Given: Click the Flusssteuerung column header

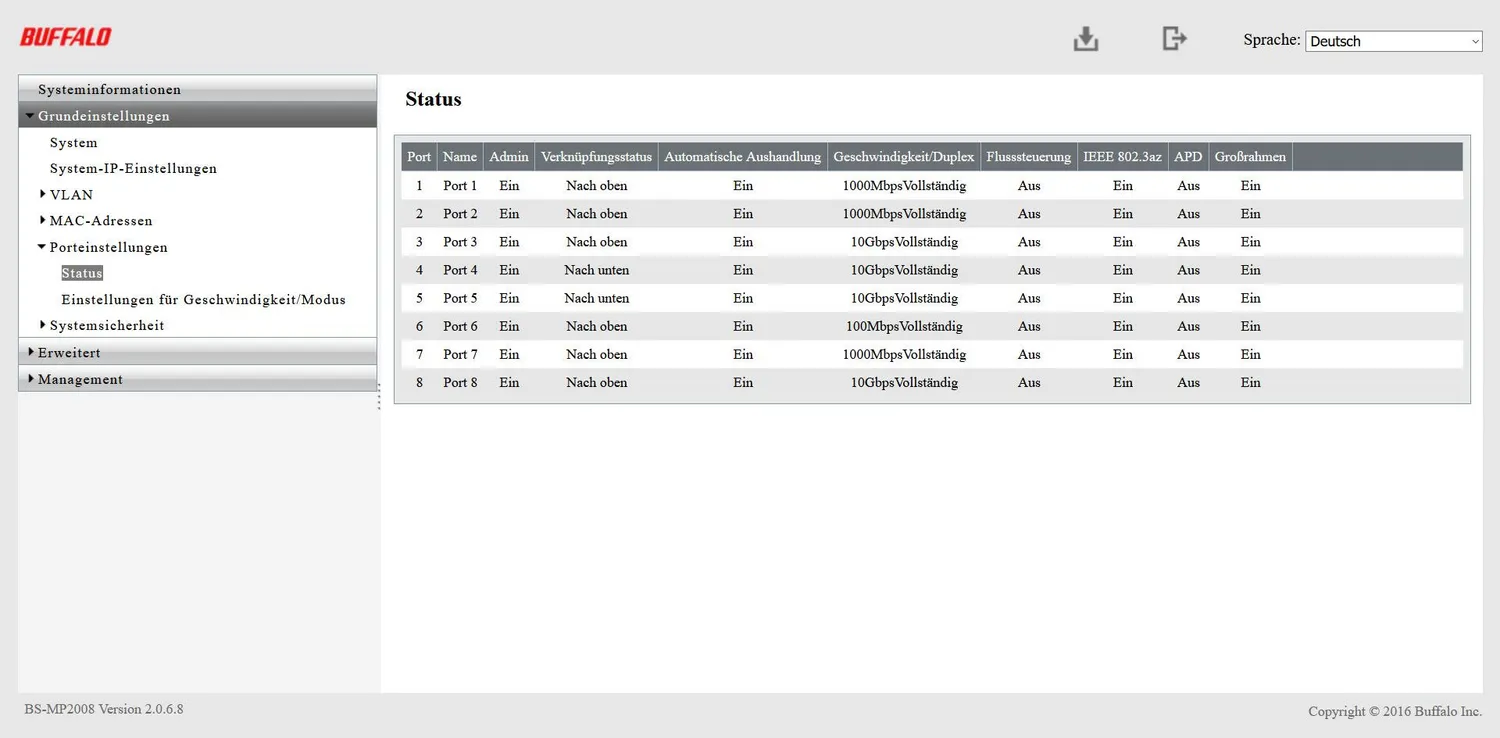Looking at the screenshot, I should point(1029,157).
